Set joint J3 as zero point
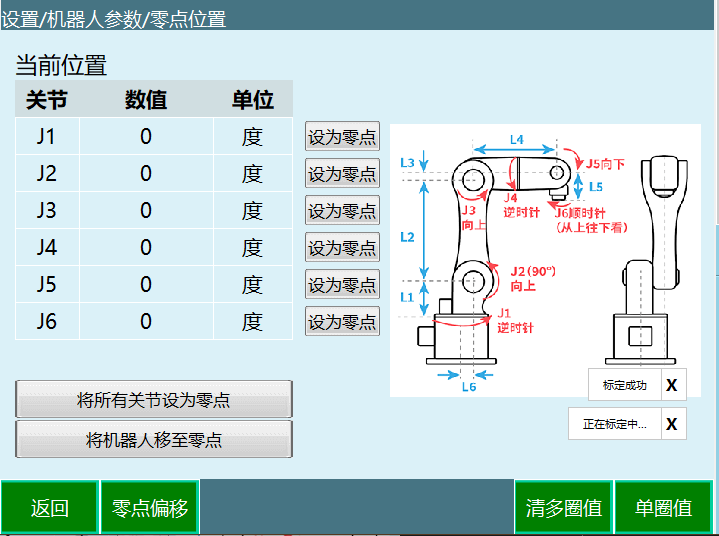The width and height of the screenshot is (719, 536). [342, 211]
